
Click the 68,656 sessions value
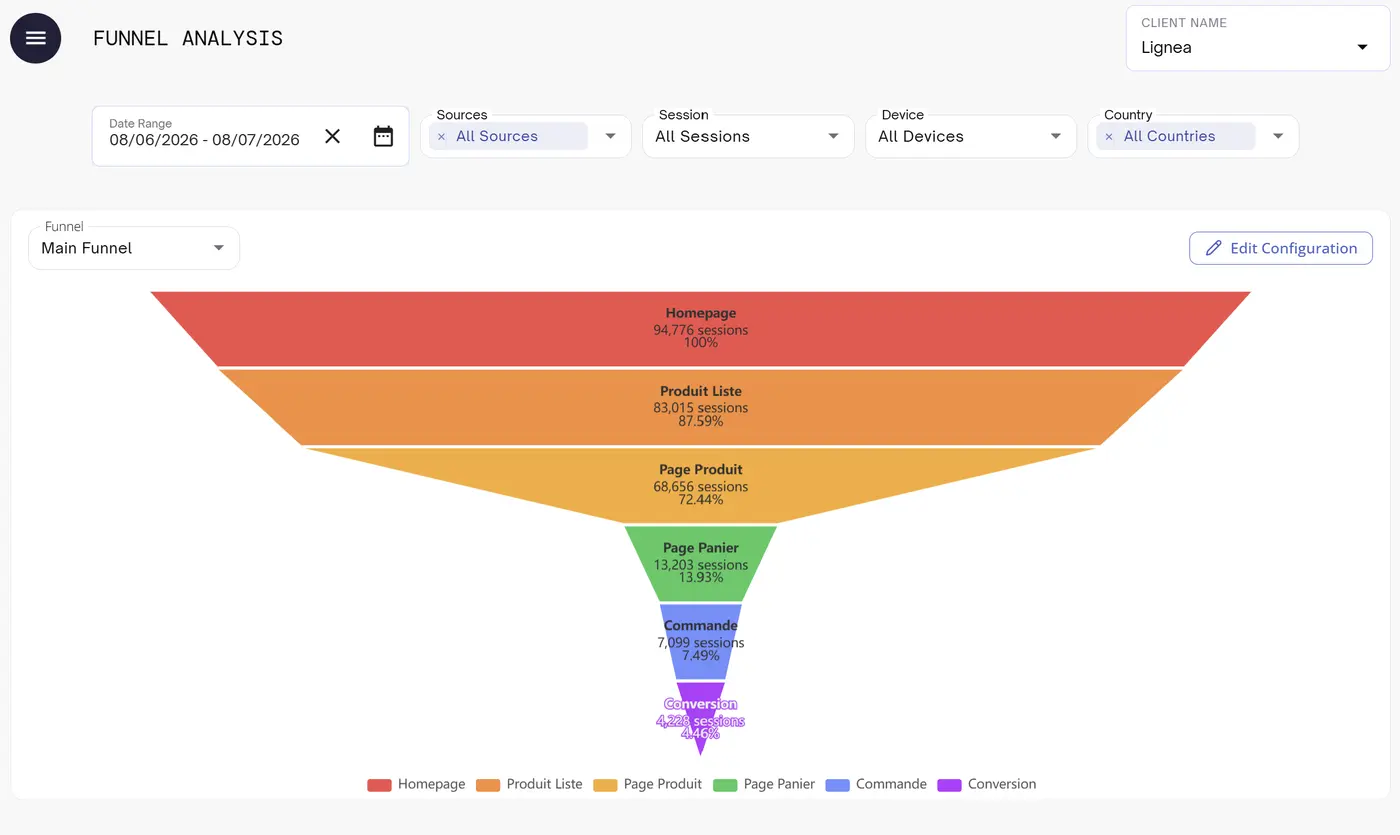(x=701, y=486)
